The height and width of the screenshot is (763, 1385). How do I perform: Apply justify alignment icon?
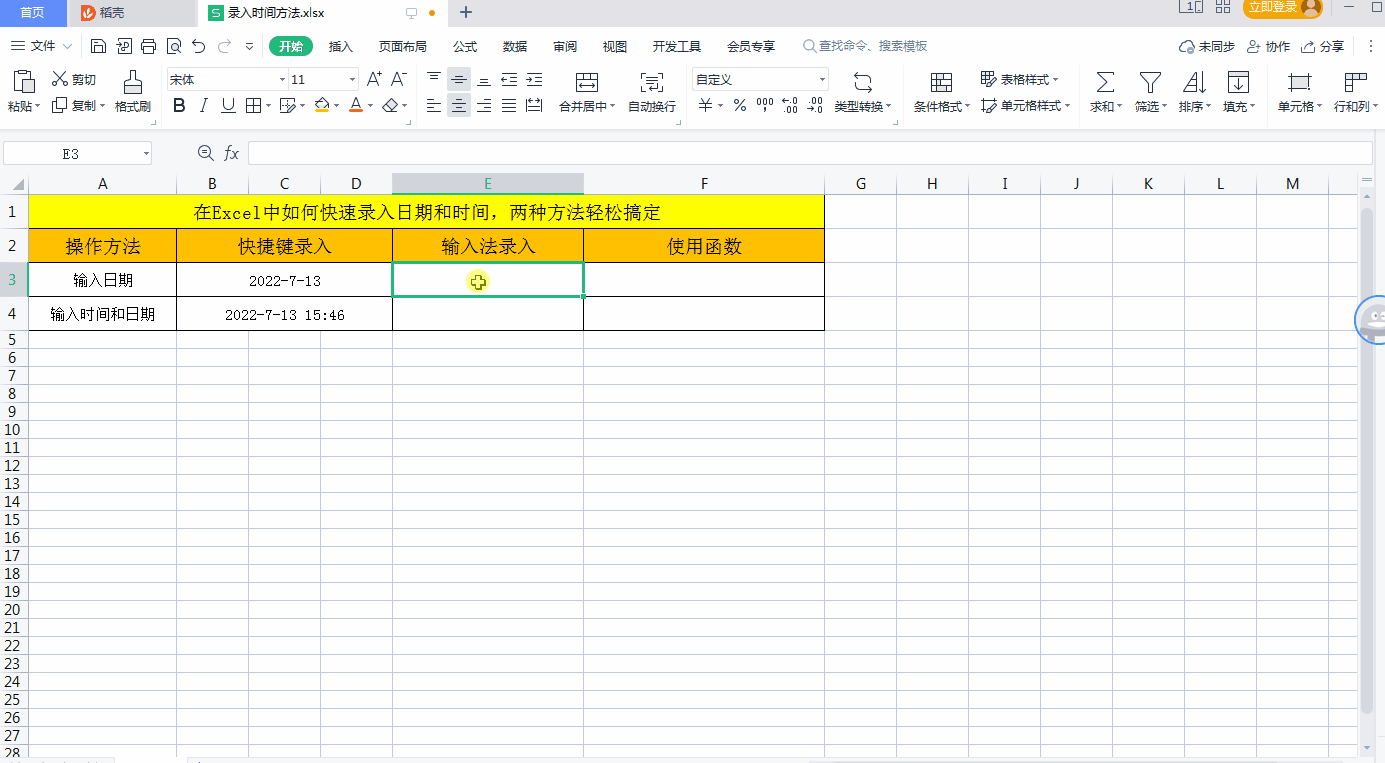509,105
